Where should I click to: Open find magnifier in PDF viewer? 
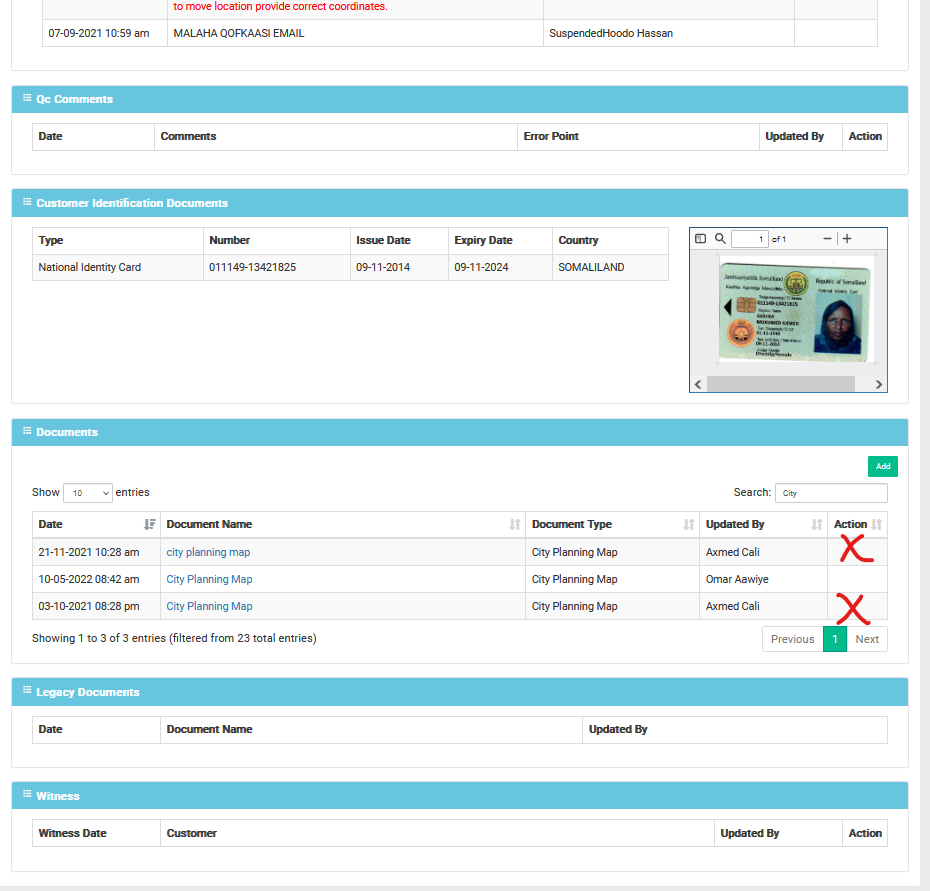(x=720, y=238)
